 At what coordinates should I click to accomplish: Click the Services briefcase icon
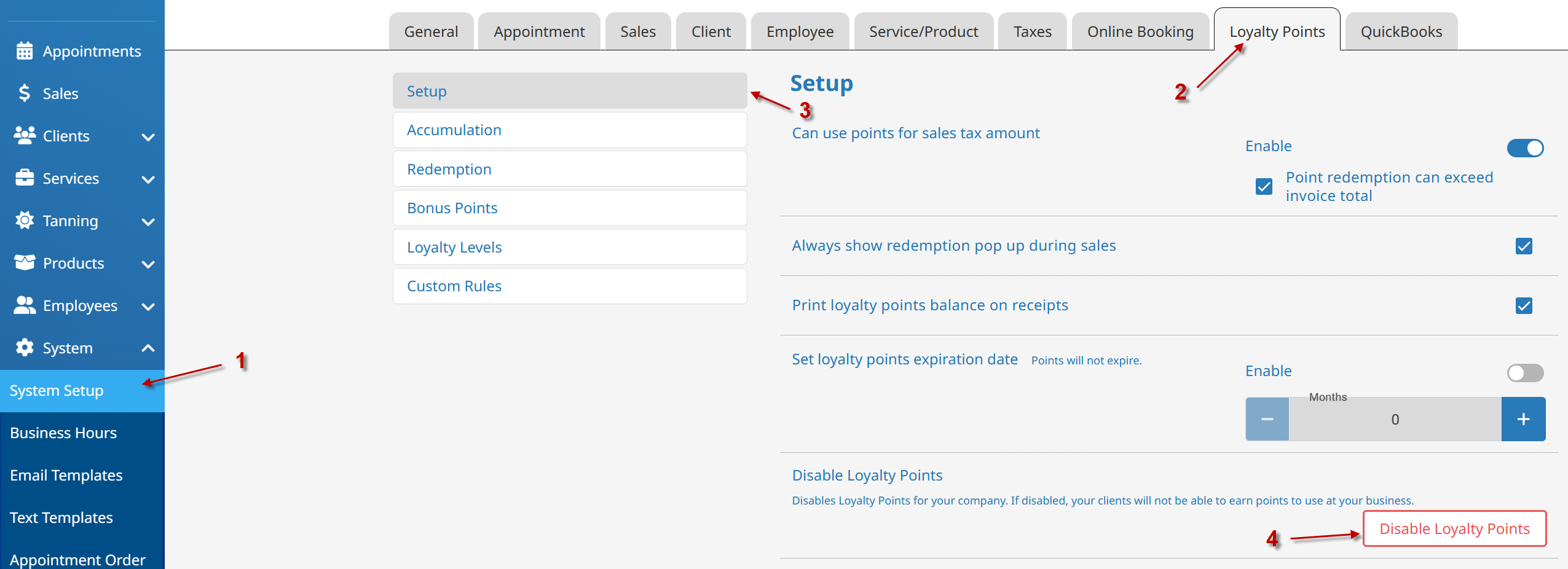(x=25, y=178)
